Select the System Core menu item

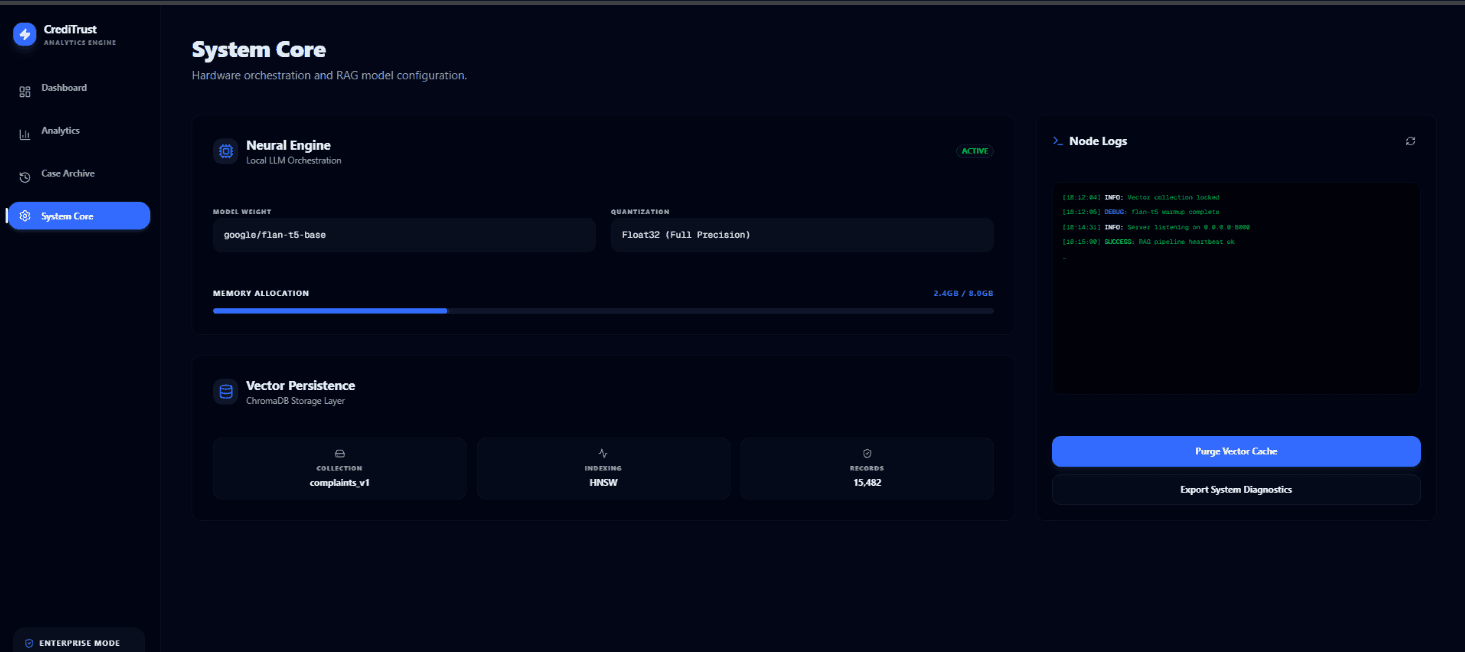[79, 216]
